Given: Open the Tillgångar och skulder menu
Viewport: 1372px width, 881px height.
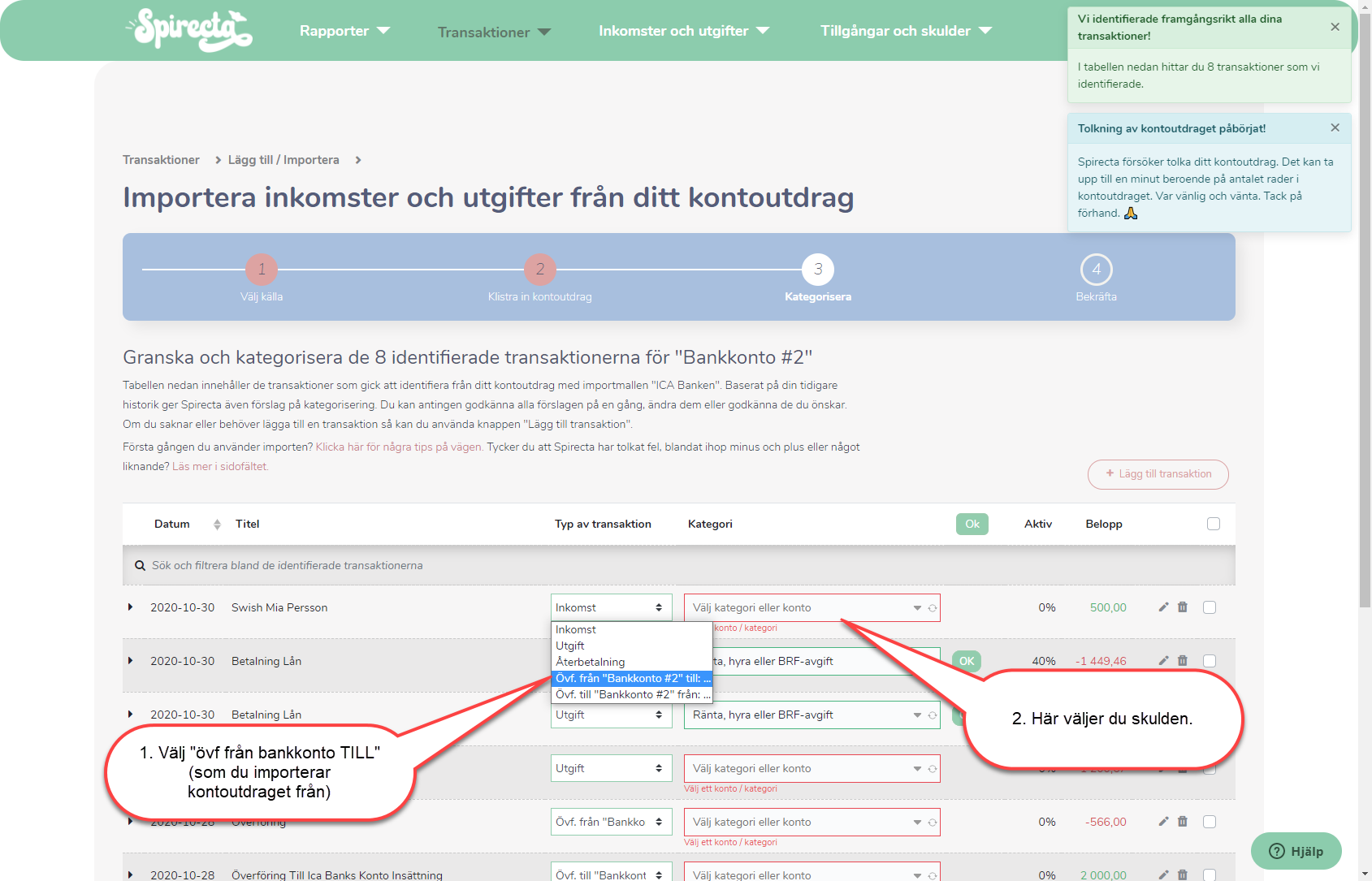Looking at the screenshot, I should pyautogui.click(x=905, y=31).
